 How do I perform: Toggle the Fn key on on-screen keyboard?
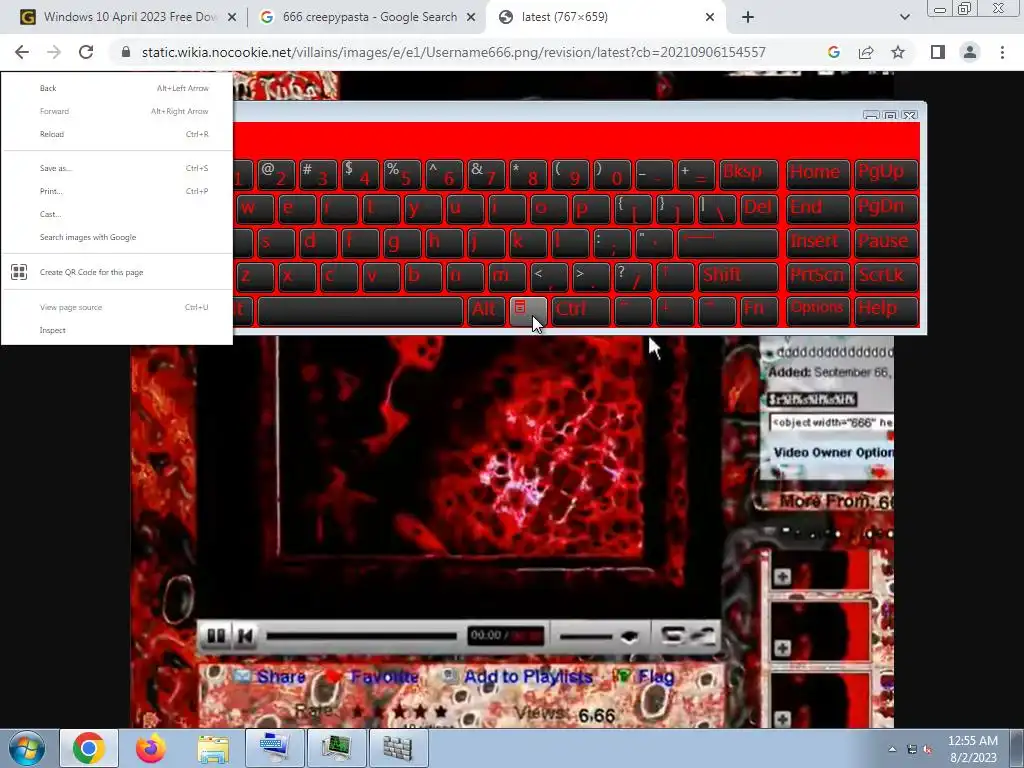[759, 311]
